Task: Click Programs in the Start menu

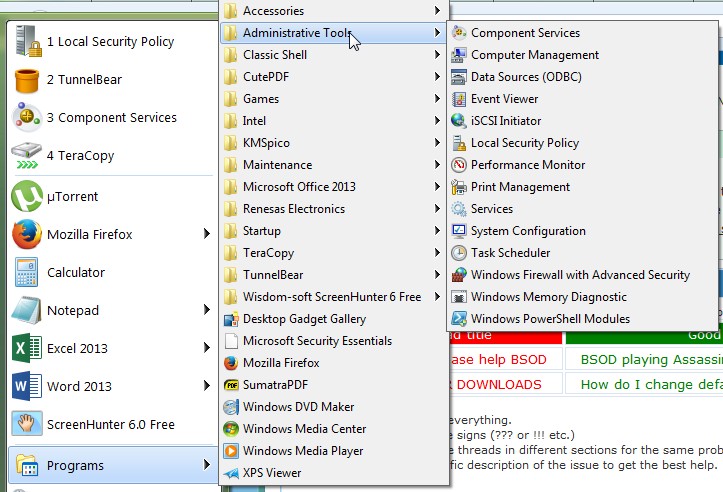Action: 113,465
